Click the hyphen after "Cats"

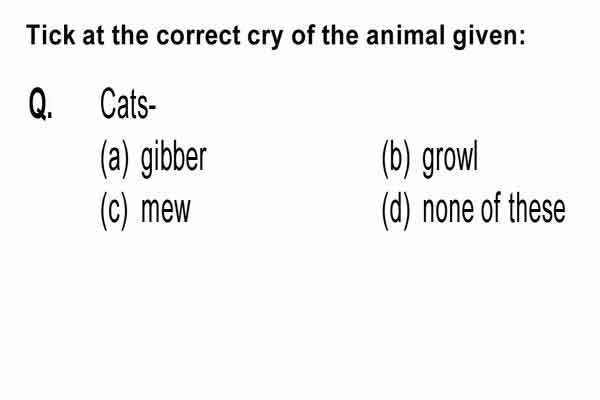coord(152,108)
